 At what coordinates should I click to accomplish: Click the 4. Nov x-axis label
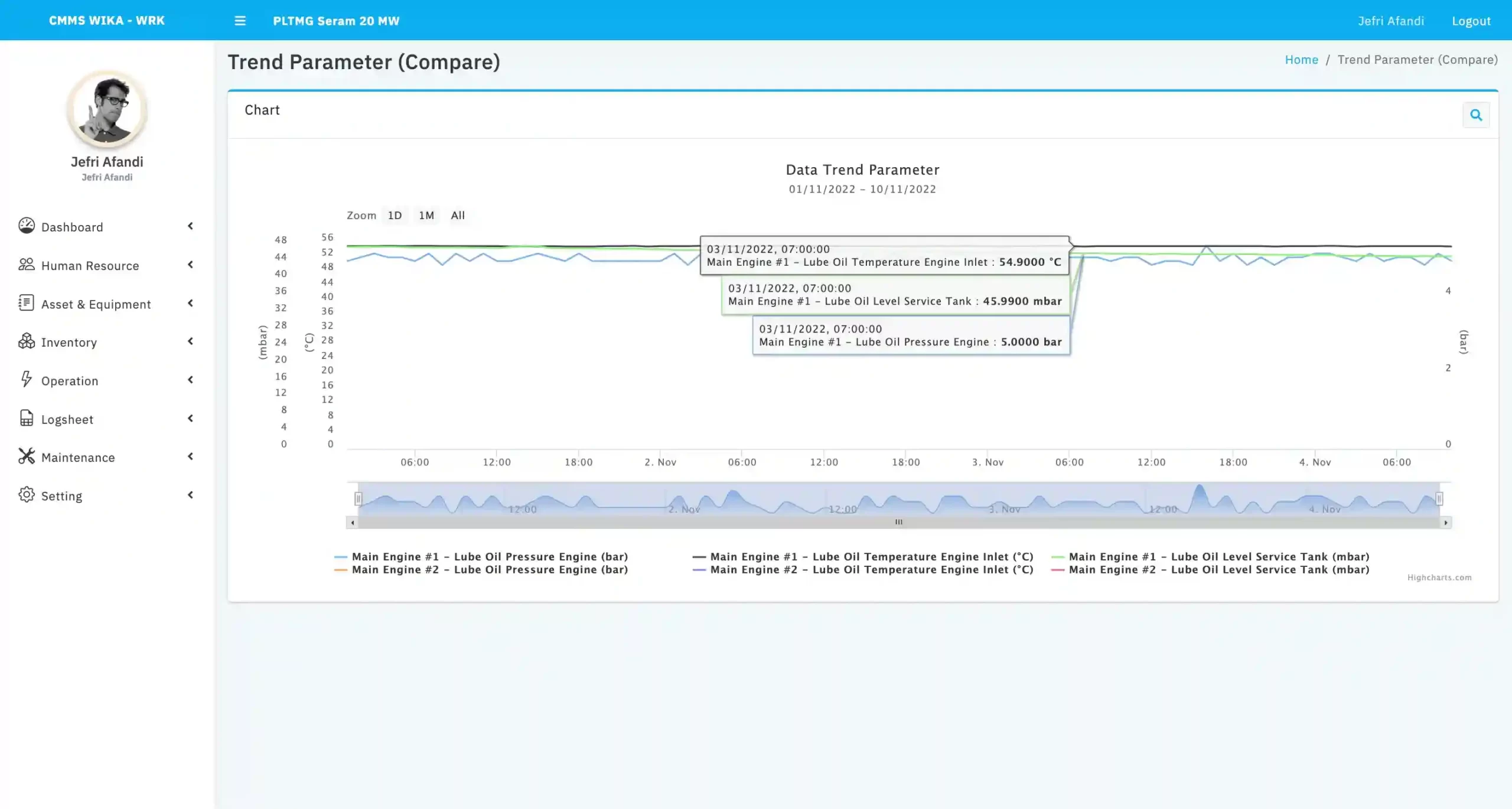point(1315,462)
